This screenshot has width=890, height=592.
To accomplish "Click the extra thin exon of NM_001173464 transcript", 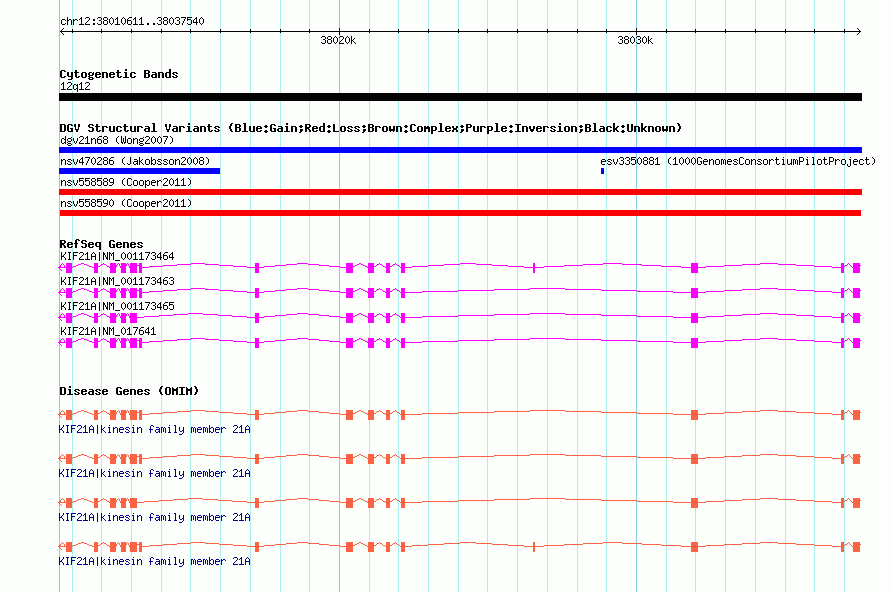I will point(534,268).
